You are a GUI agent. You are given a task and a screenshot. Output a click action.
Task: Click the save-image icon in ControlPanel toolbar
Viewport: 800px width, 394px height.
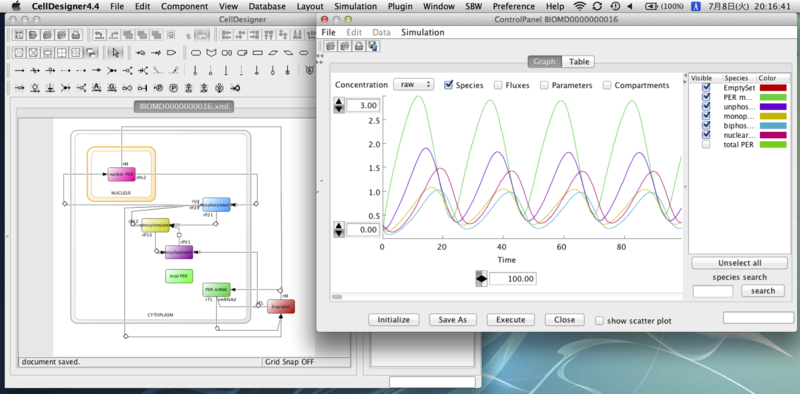coord(372,46)
